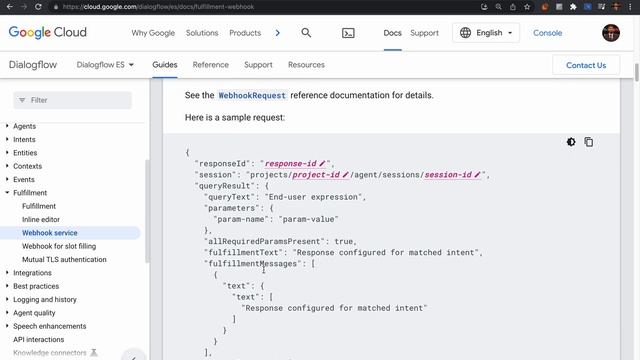Open the Console link
The image size is (640, 360).
pos(548,33)
